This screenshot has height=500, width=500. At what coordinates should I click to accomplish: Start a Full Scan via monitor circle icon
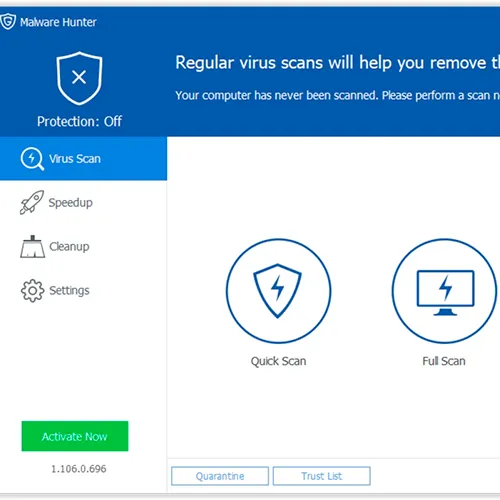(444, 291)
